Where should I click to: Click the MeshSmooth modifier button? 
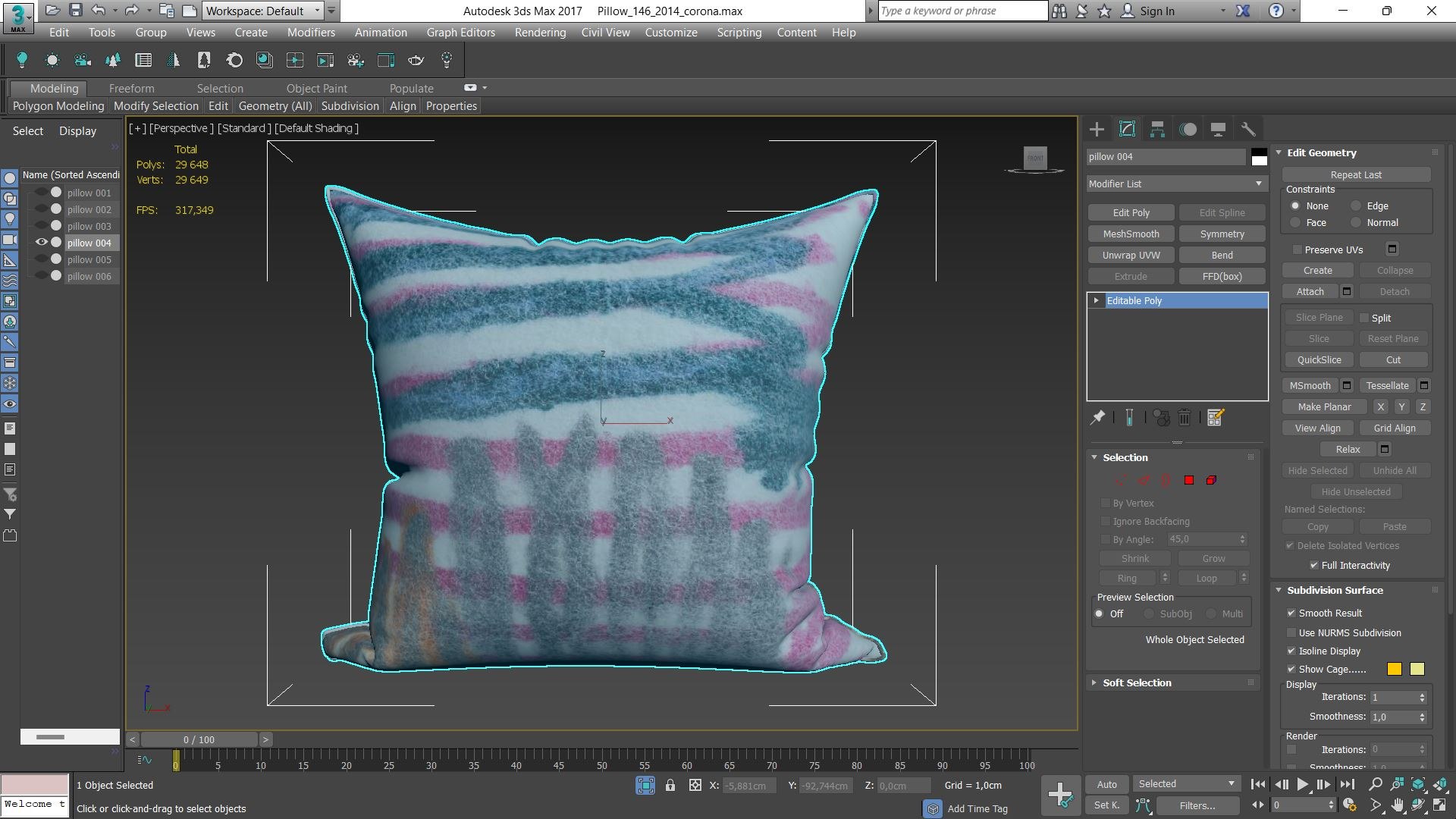(1131, 234)
